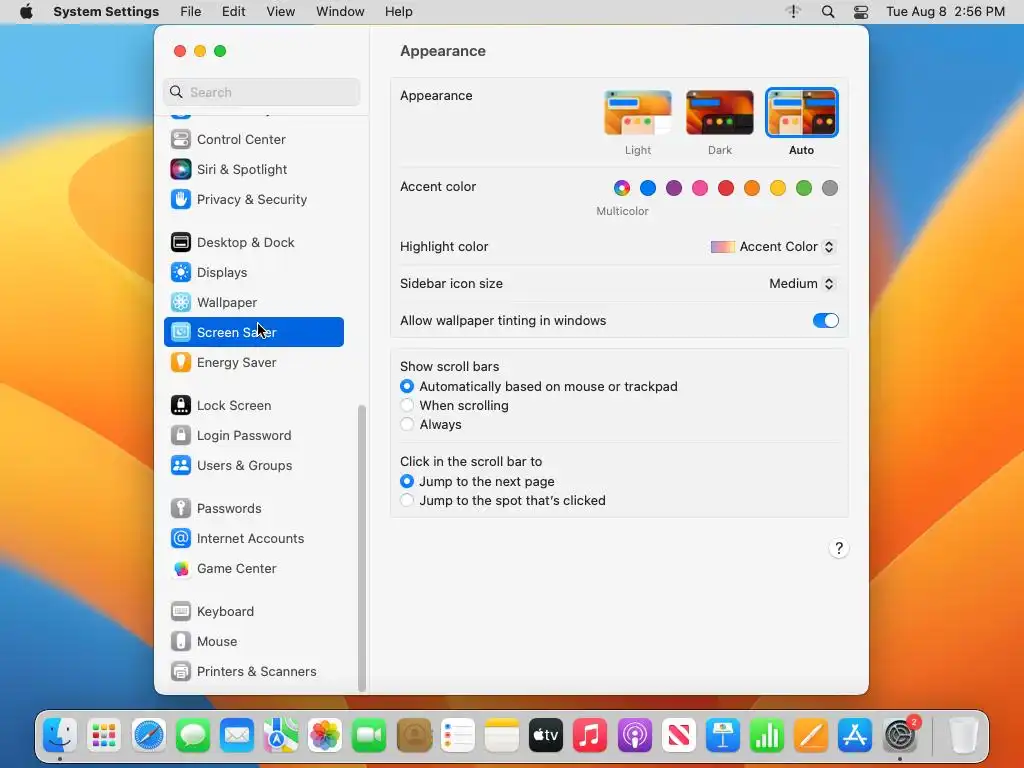Viewport: 1024px width, 768px height.
Task: Open Internet Accounts settings
Action: point(253,539)
